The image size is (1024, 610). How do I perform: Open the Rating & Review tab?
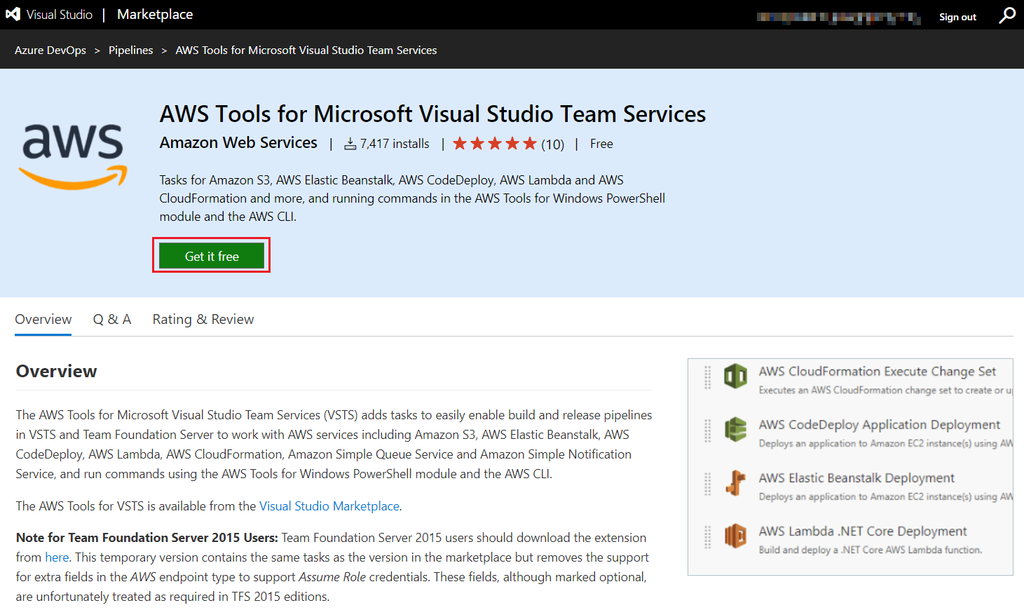(203, 319)
